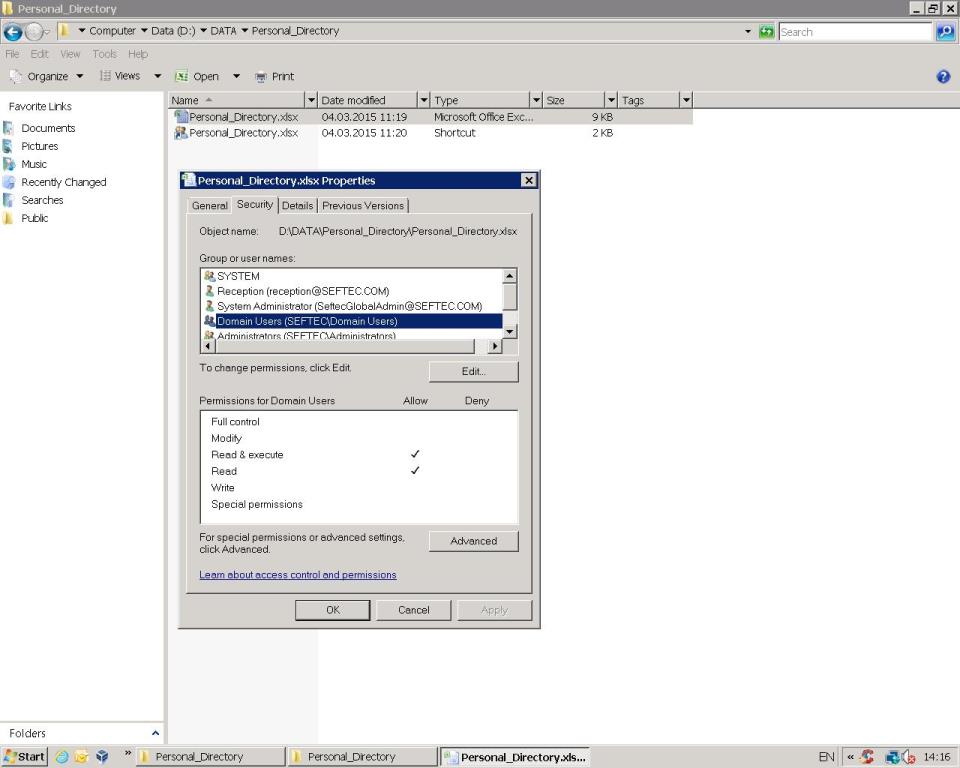
Task: Click the Advanced button
Action: 473,541
